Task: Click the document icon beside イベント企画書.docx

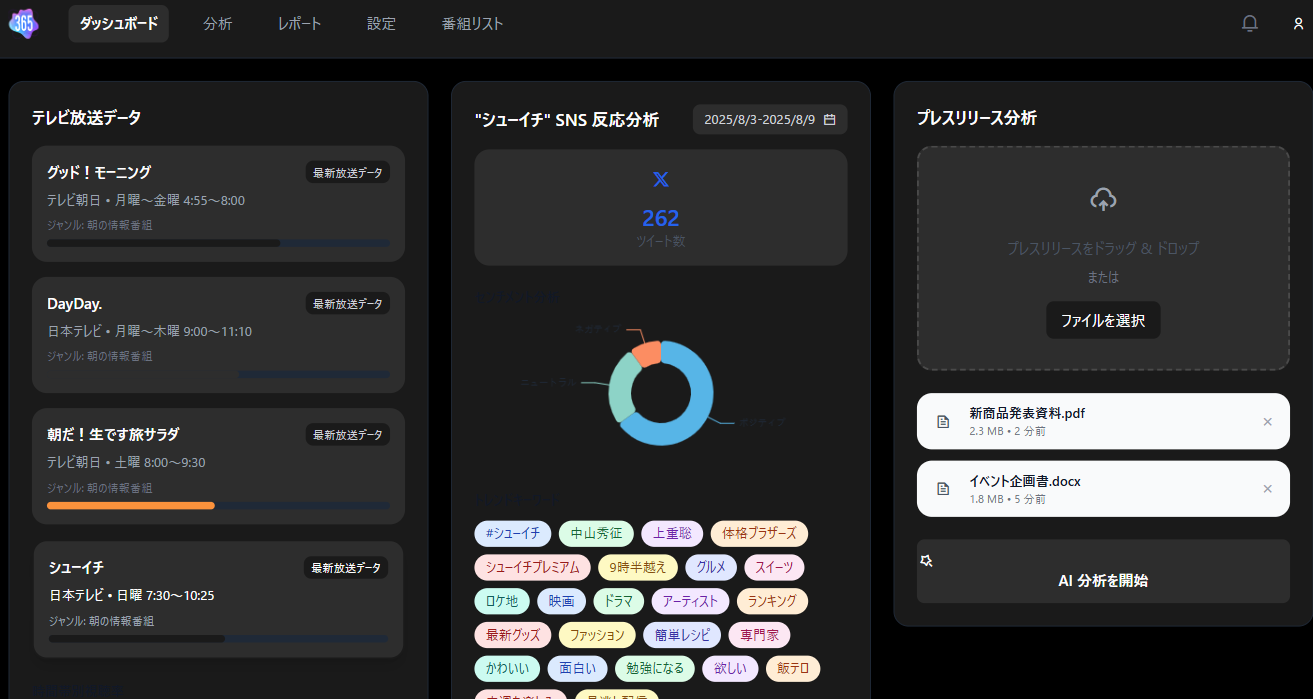Action: point(942,488)
